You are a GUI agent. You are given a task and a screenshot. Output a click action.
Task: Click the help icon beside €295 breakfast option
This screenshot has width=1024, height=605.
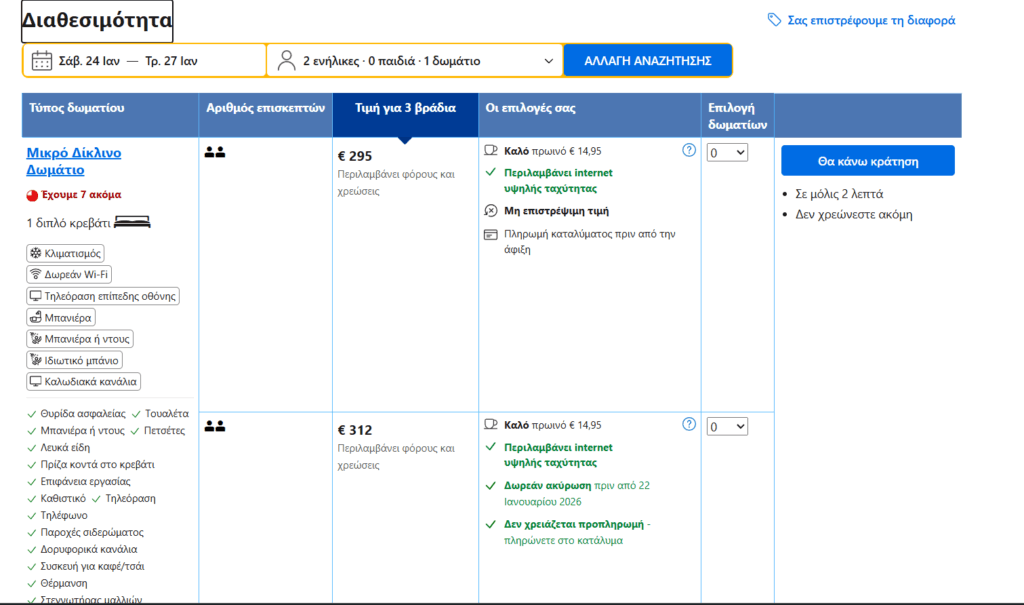689,150
